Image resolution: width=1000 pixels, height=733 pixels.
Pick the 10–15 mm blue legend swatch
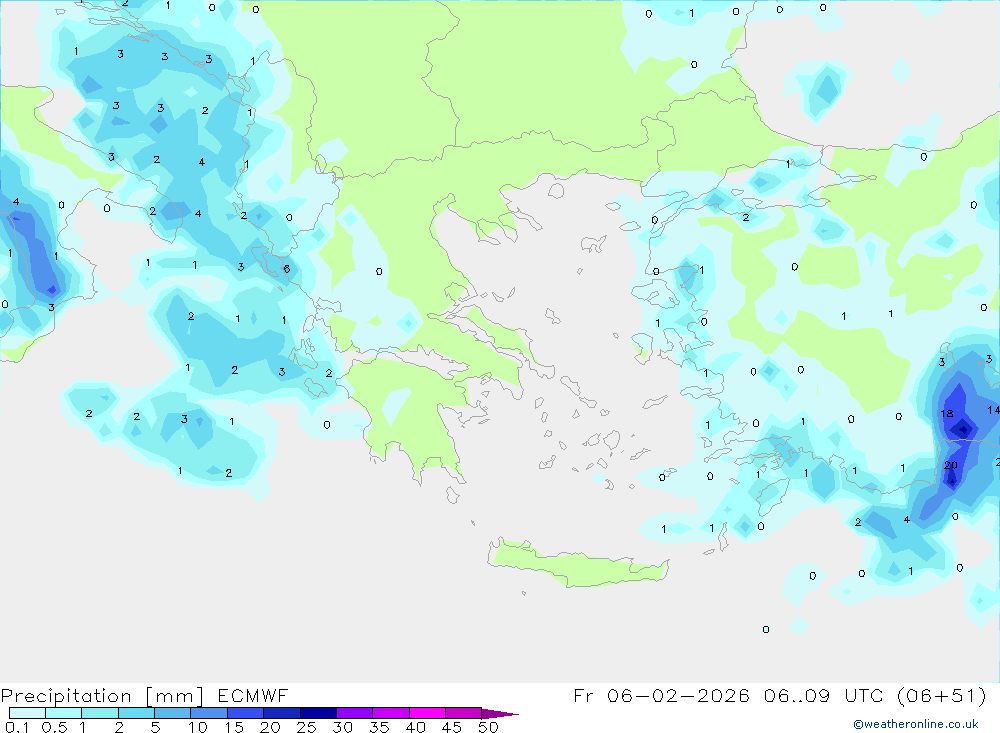[209, 713]
